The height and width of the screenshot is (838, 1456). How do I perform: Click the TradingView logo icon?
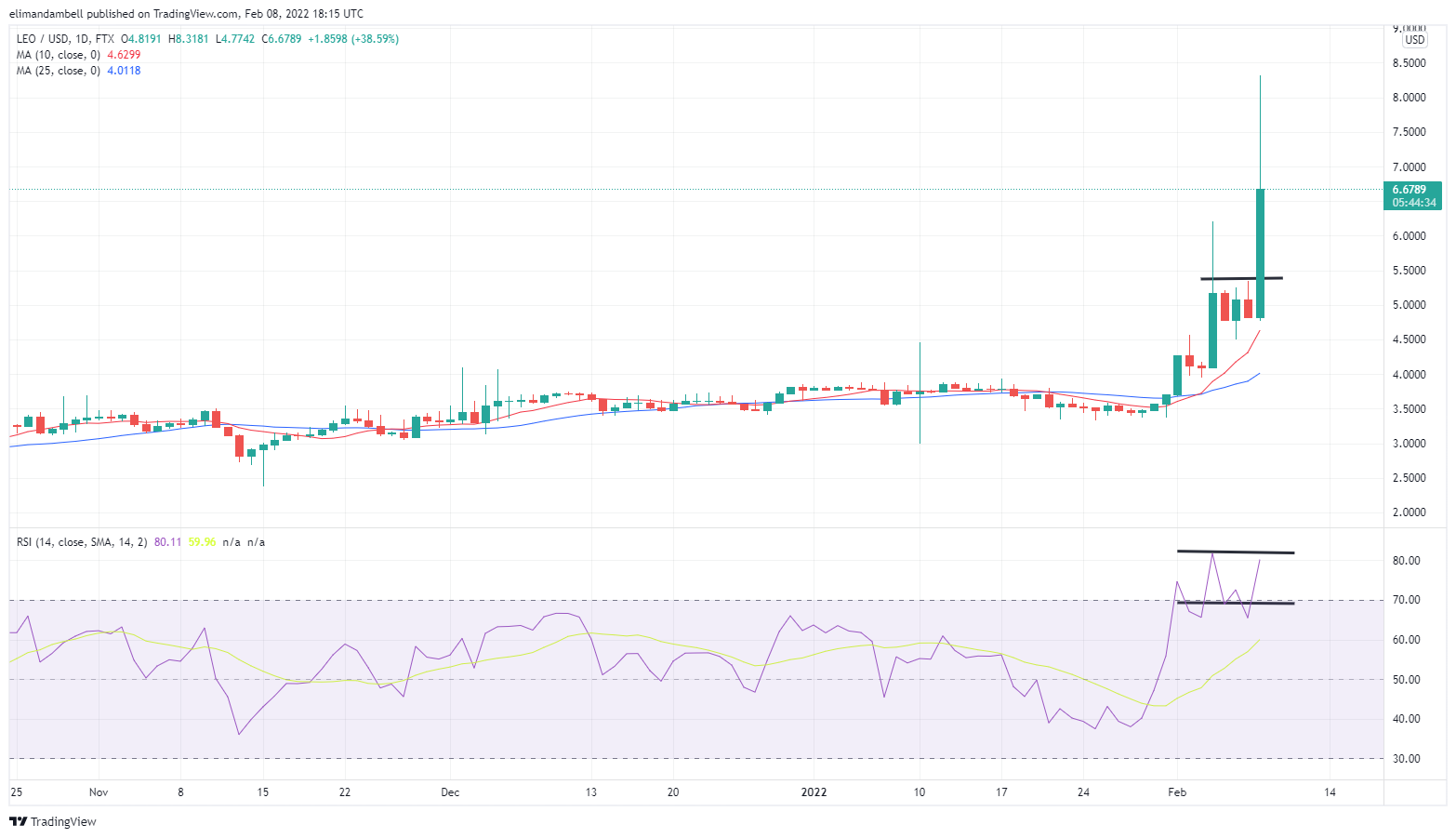18,821
